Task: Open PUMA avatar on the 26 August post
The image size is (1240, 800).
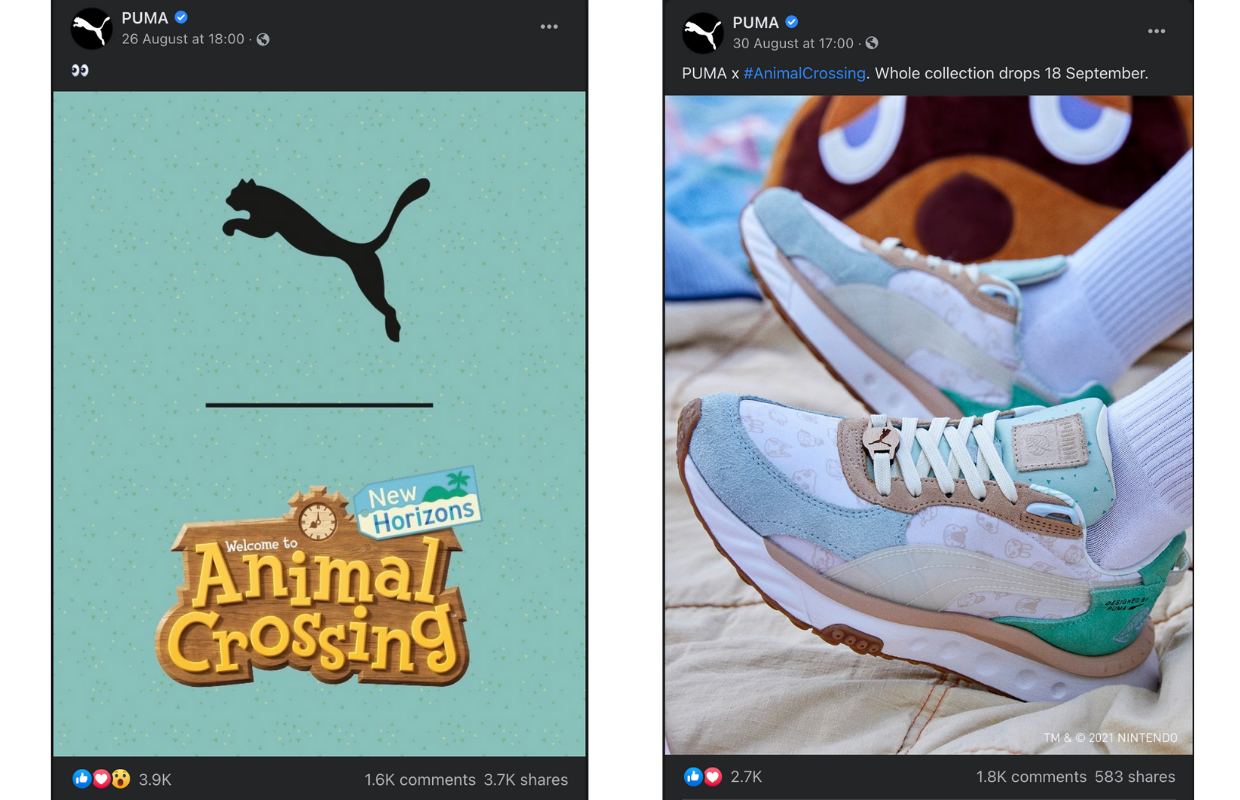Action: click(91, 28)
